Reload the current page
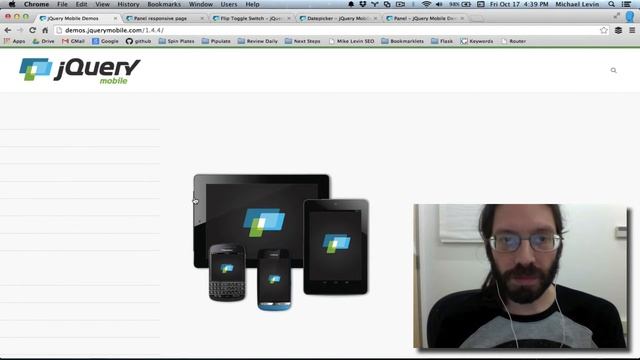Image resolution: width=640 pixels, height=360 pixels. tap(32, 30)
